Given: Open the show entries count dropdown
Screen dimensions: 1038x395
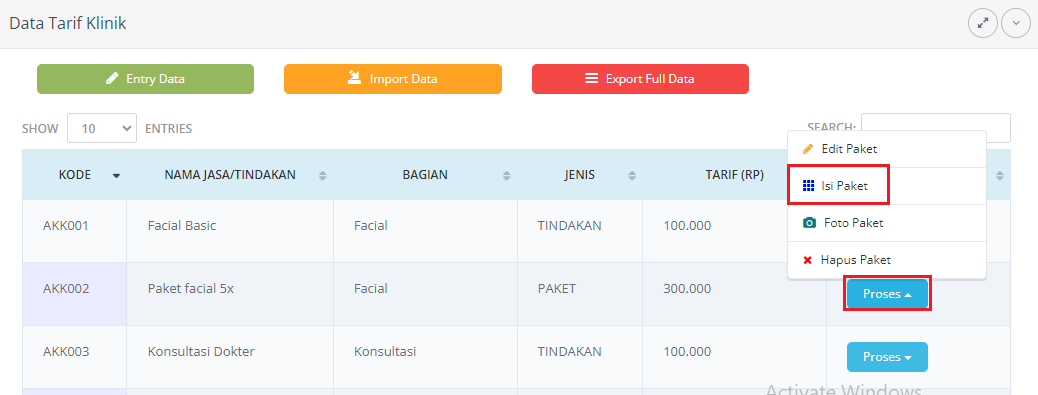Looking at the screenshot, I should coord(102,128).
